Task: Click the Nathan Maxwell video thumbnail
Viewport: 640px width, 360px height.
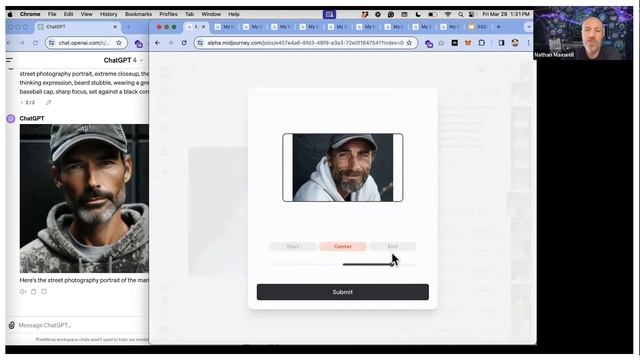Action: pos(582,33)
